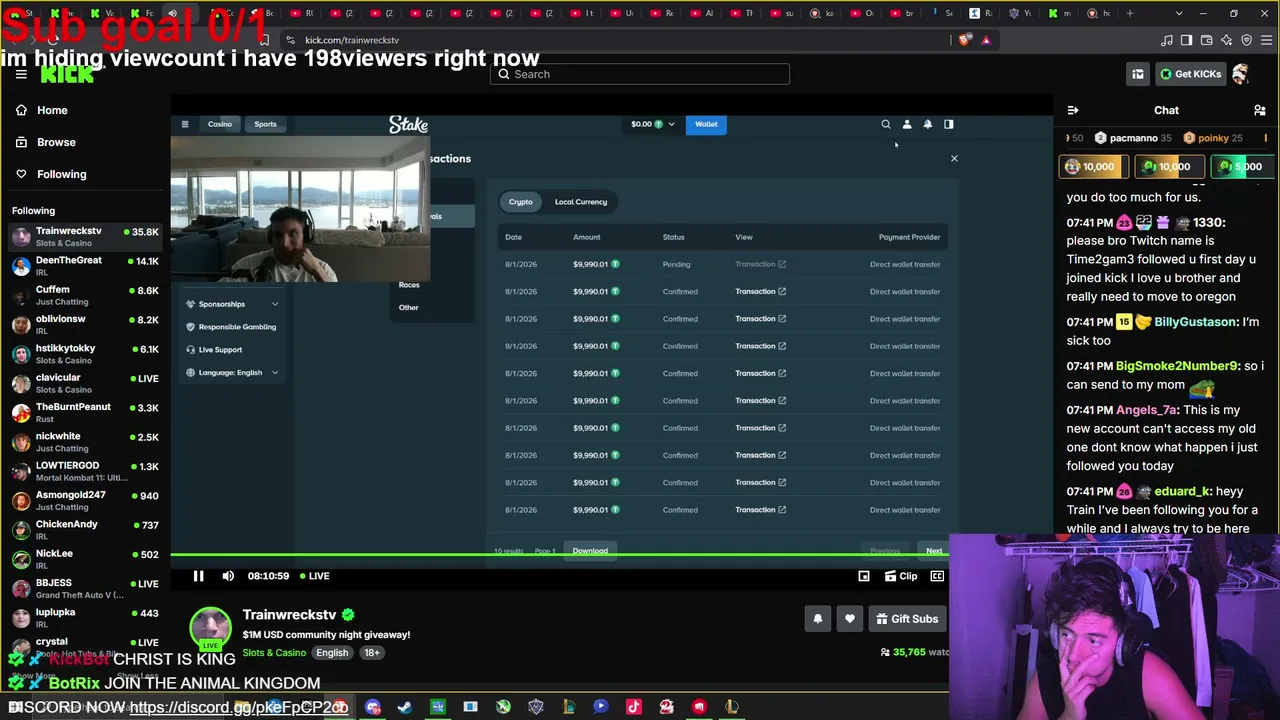Open Stake notifications bell
This screenshot has height=720, width=1280.
point(928,124)
